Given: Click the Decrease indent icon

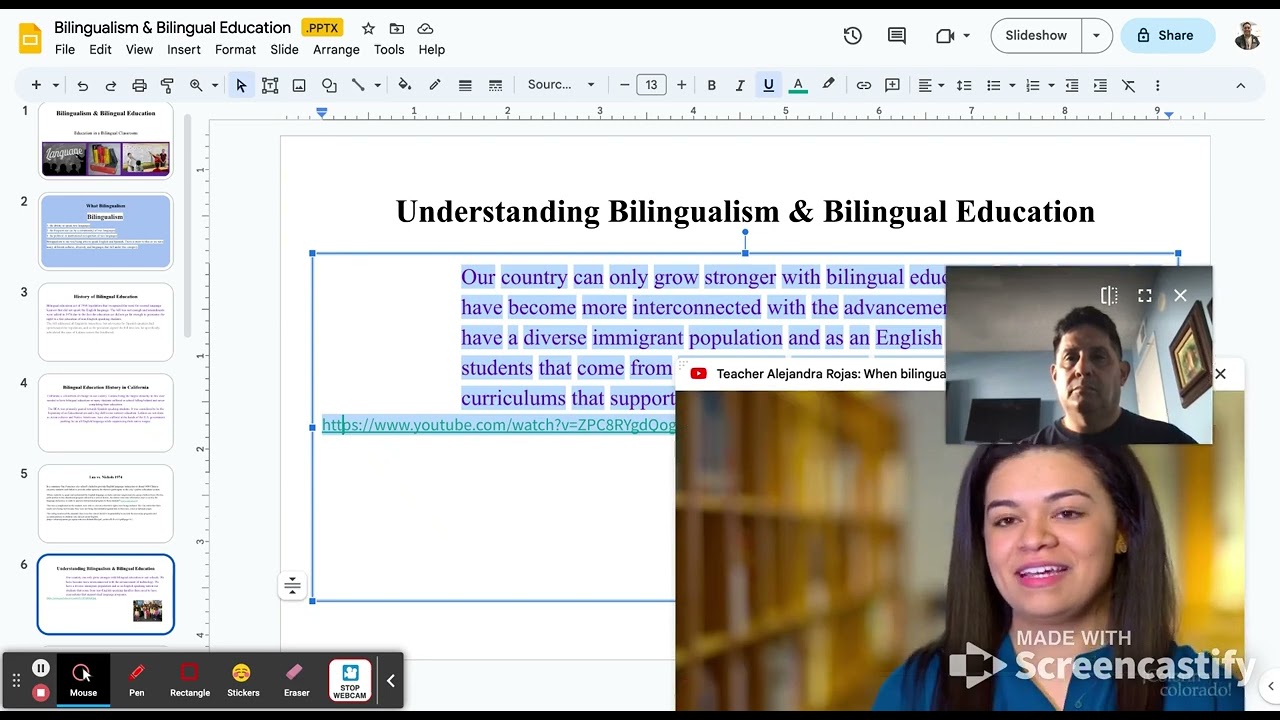Looking at the screenshot, I should [x=1072, y=86].
